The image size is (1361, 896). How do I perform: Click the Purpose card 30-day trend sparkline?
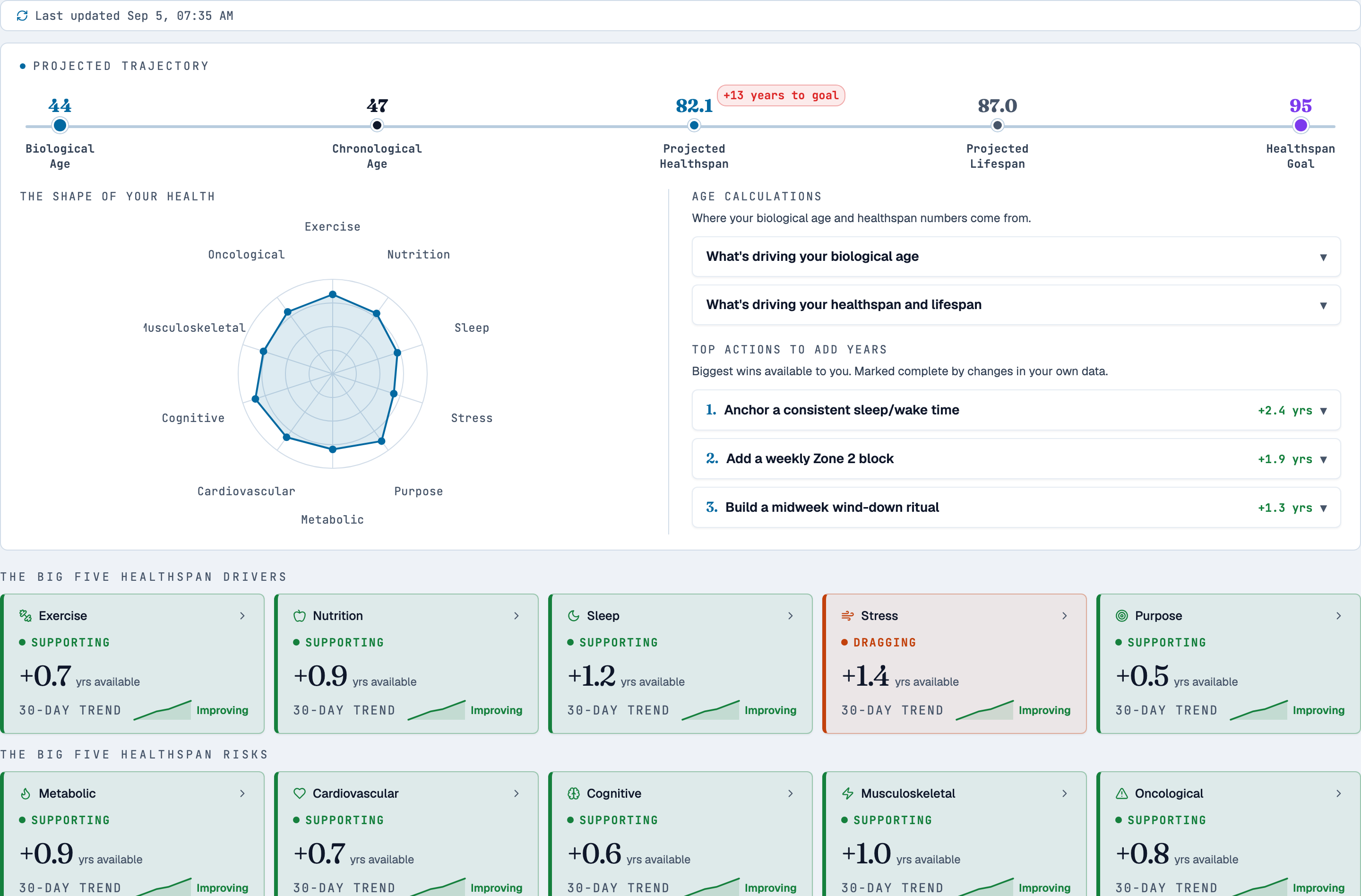[1258, 710]
